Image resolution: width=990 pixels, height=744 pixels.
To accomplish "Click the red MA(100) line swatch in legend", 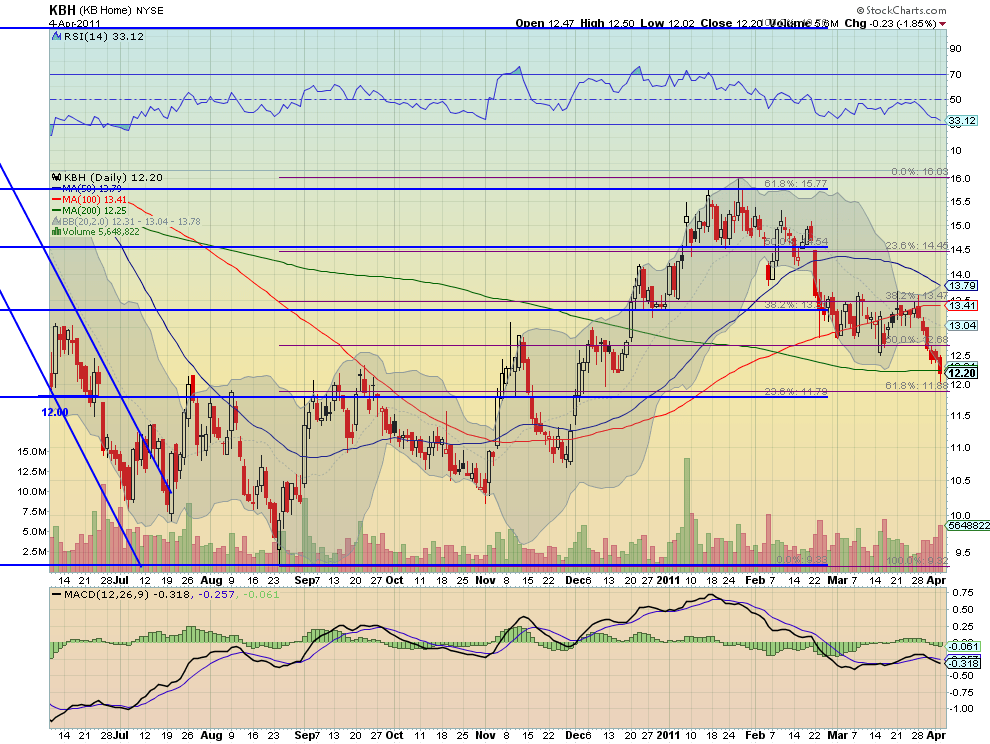I will coord(56,200).
